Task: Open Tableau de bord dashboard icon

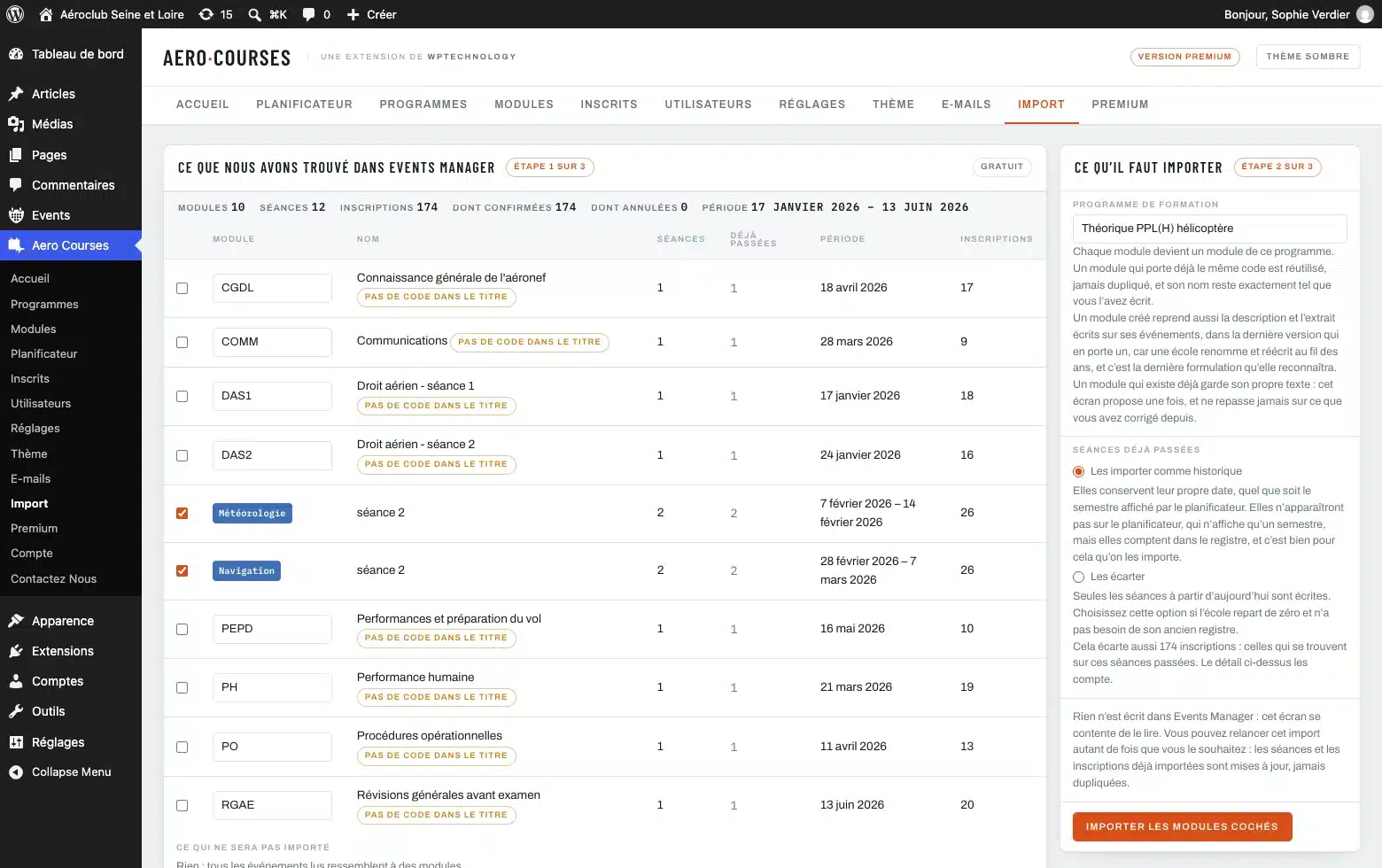Action: (x=16, y=54)
